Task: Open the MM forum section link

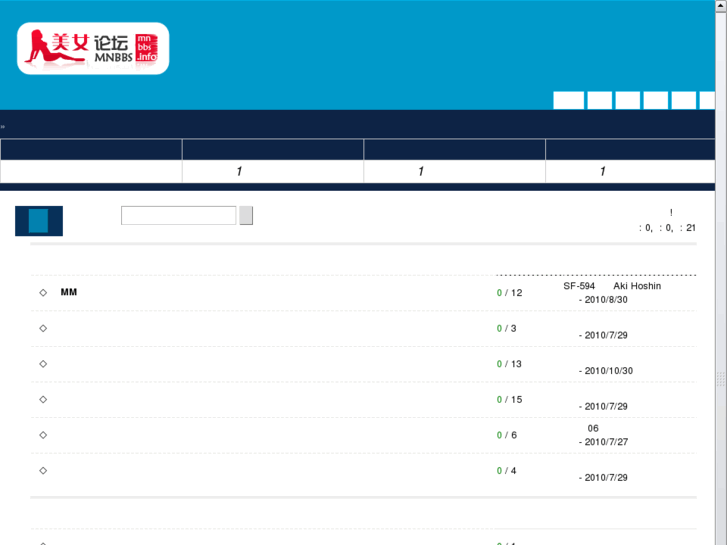Action: (69, 292)
